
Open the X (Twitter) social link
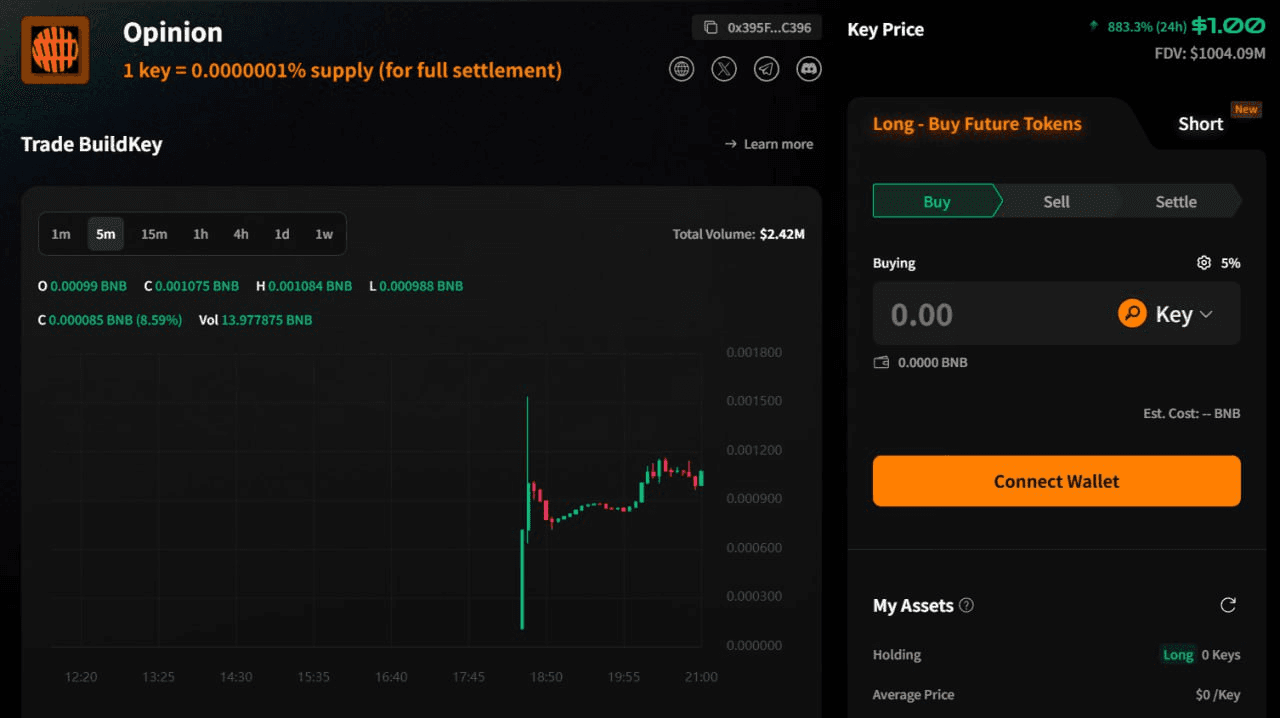724,69
